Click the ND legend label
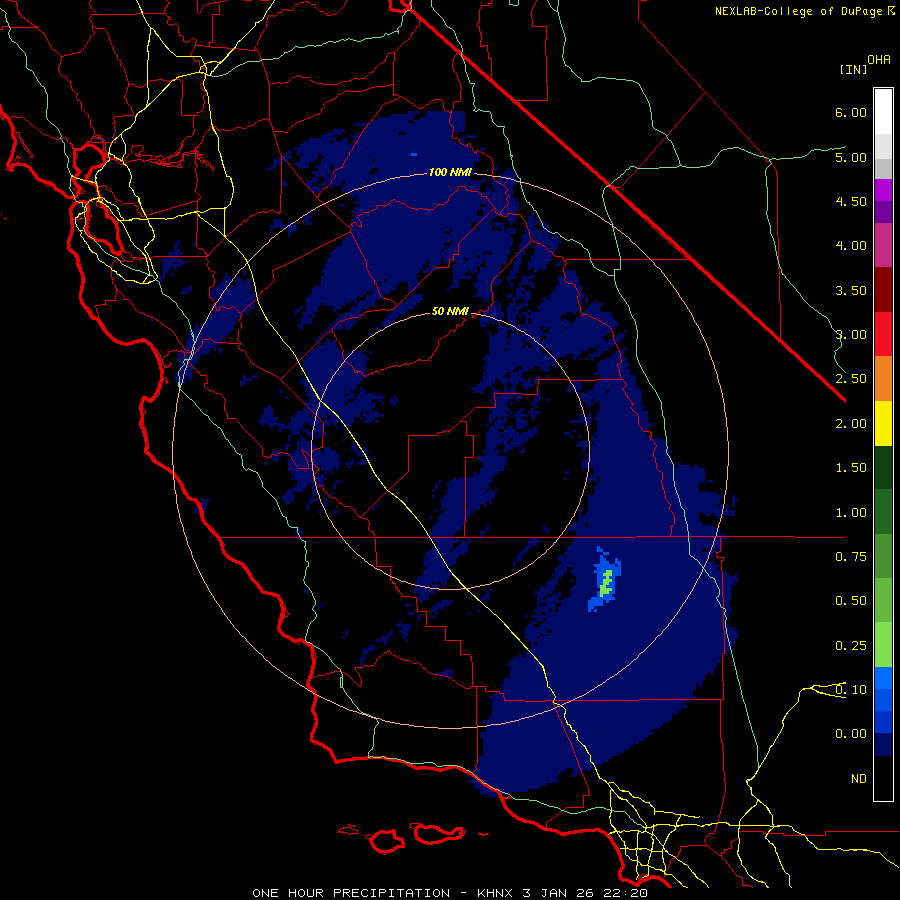Image resolution: width=900 pixels, height=900 pixels. pos(859,779)
